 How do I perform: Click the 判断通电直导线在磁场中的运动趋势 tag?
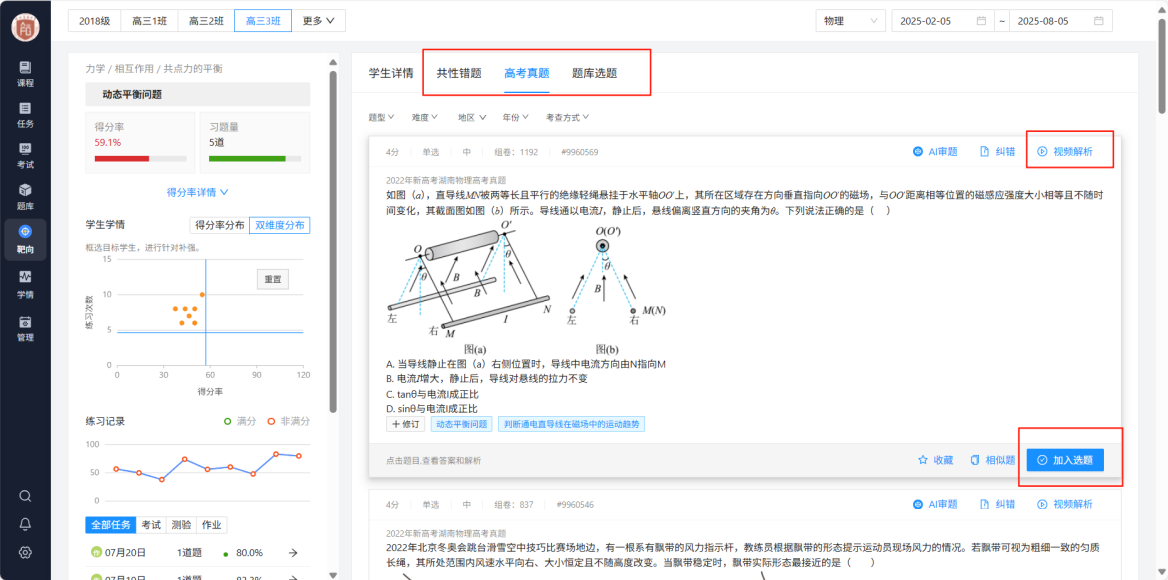pos(571,424)
